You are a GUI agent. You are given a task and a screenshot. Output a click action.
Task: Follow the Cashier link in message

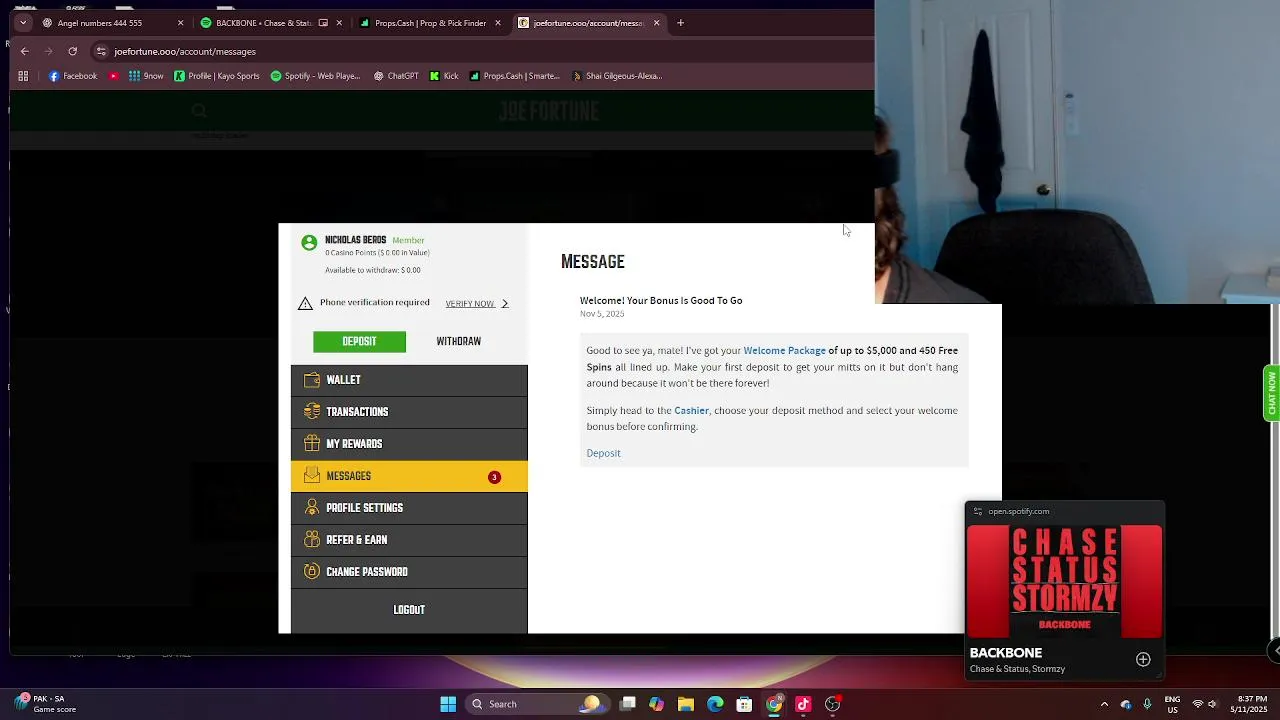[x=691, y=411]
